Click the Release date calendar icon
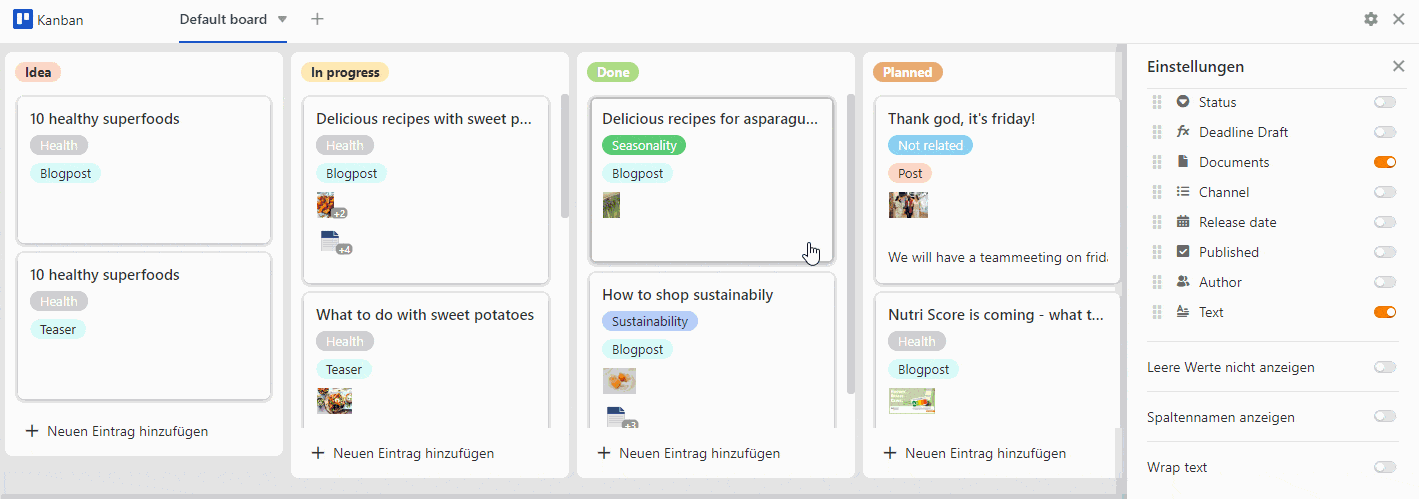This screenshot has width=1419, height=499. click(x=1183, y=222)
